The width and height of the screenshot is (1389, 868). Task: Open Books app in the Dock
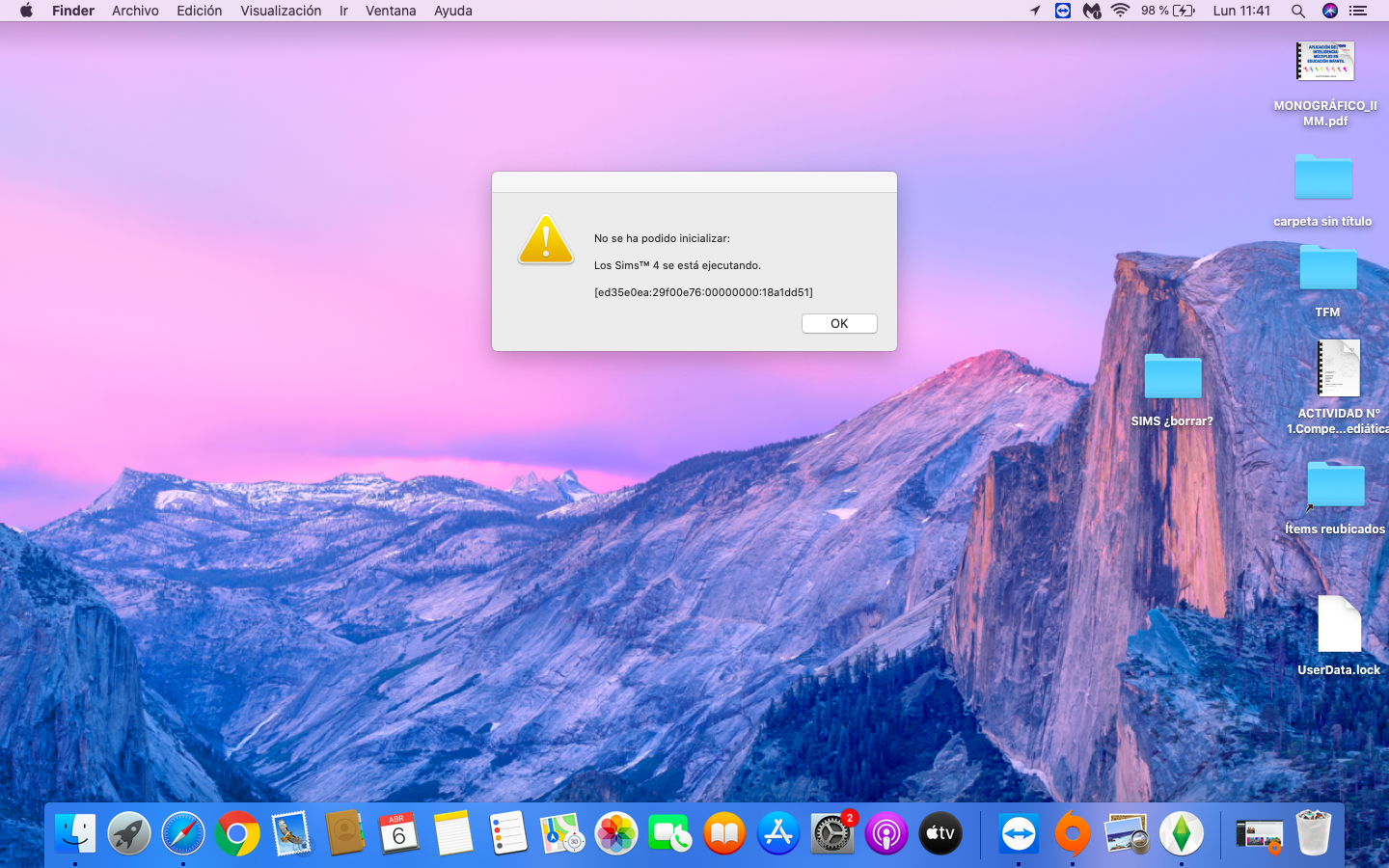(x=724, y=833)
